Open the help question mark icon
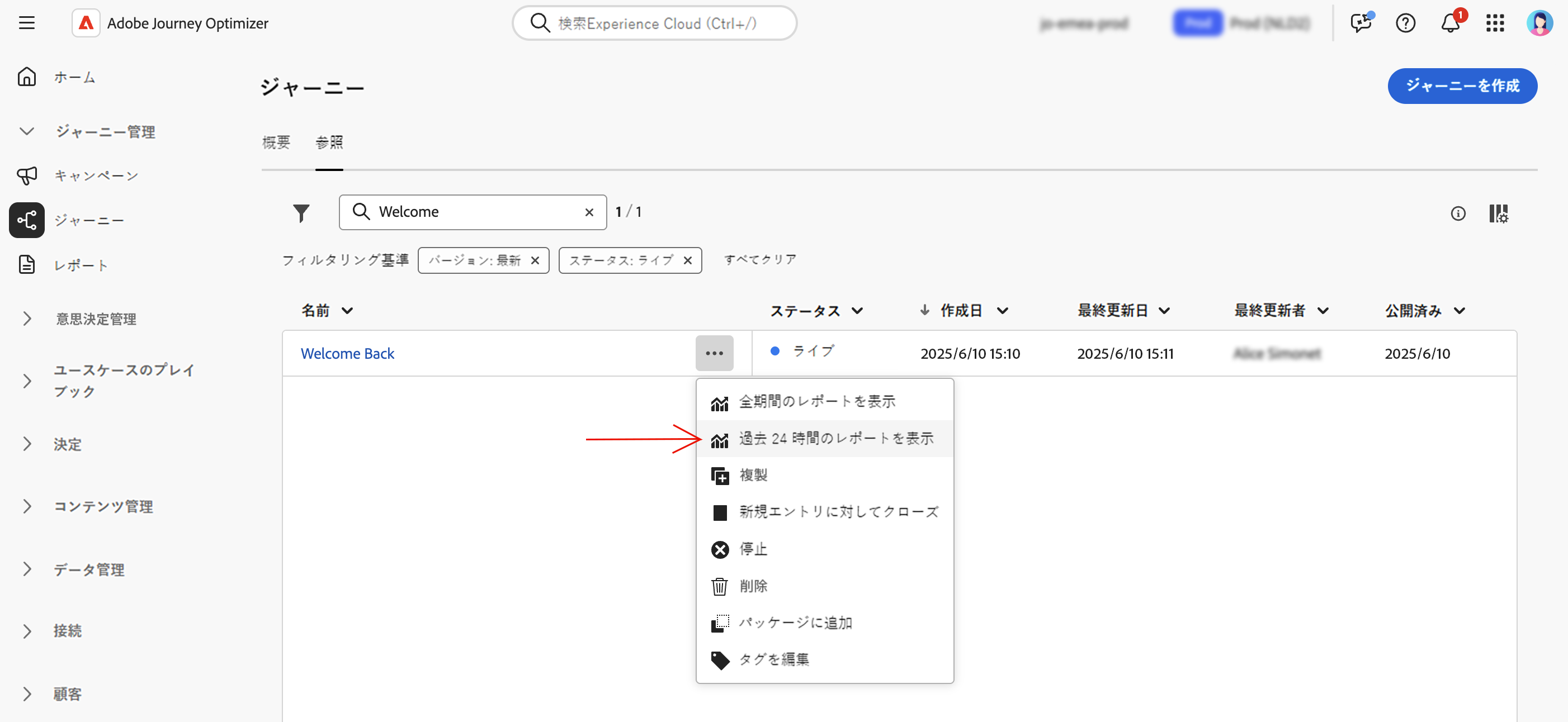 tap(1405, 23)
